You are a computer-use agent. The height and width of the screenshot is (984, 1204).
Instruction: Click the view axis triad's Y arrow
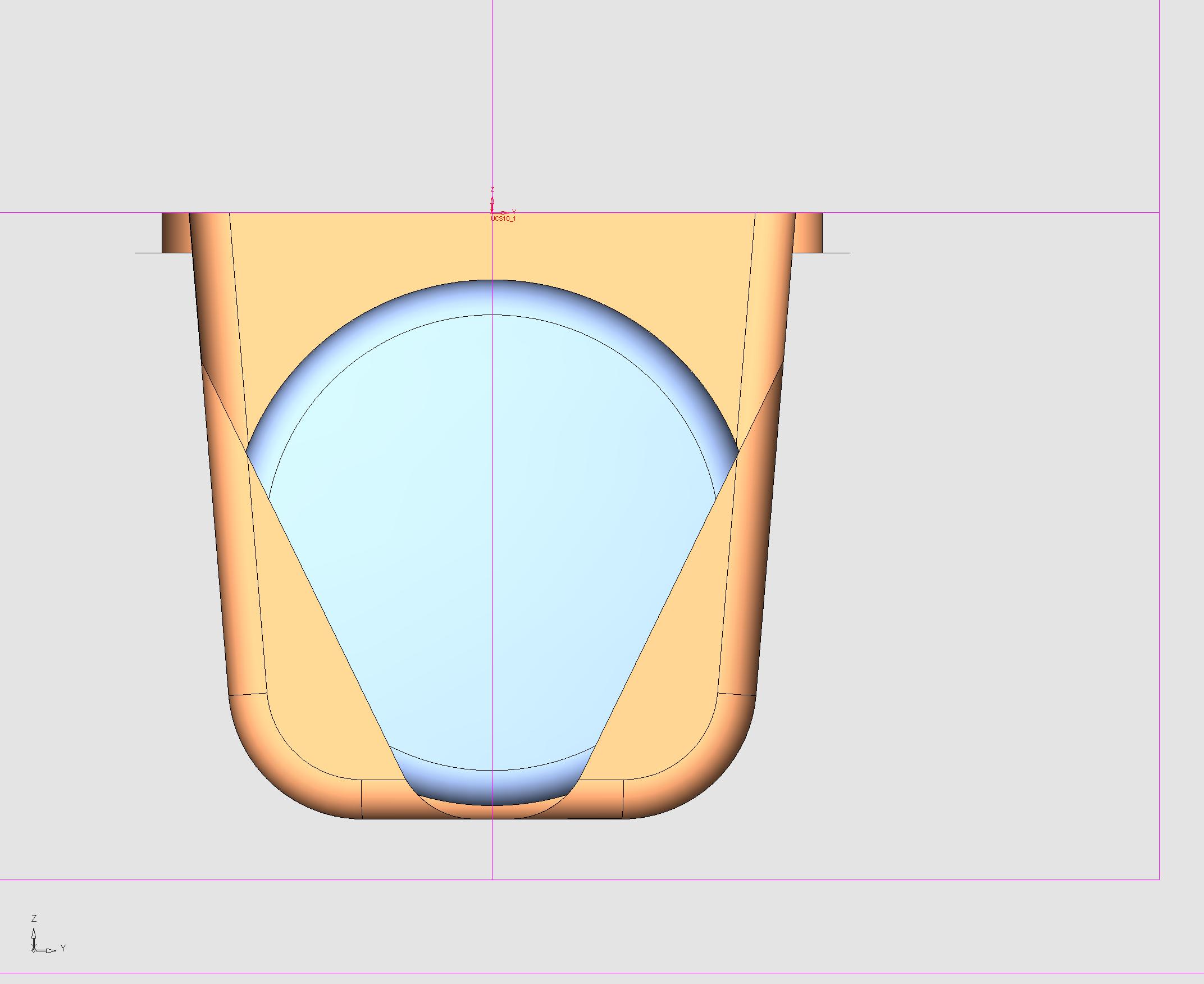tap(51, 950)
